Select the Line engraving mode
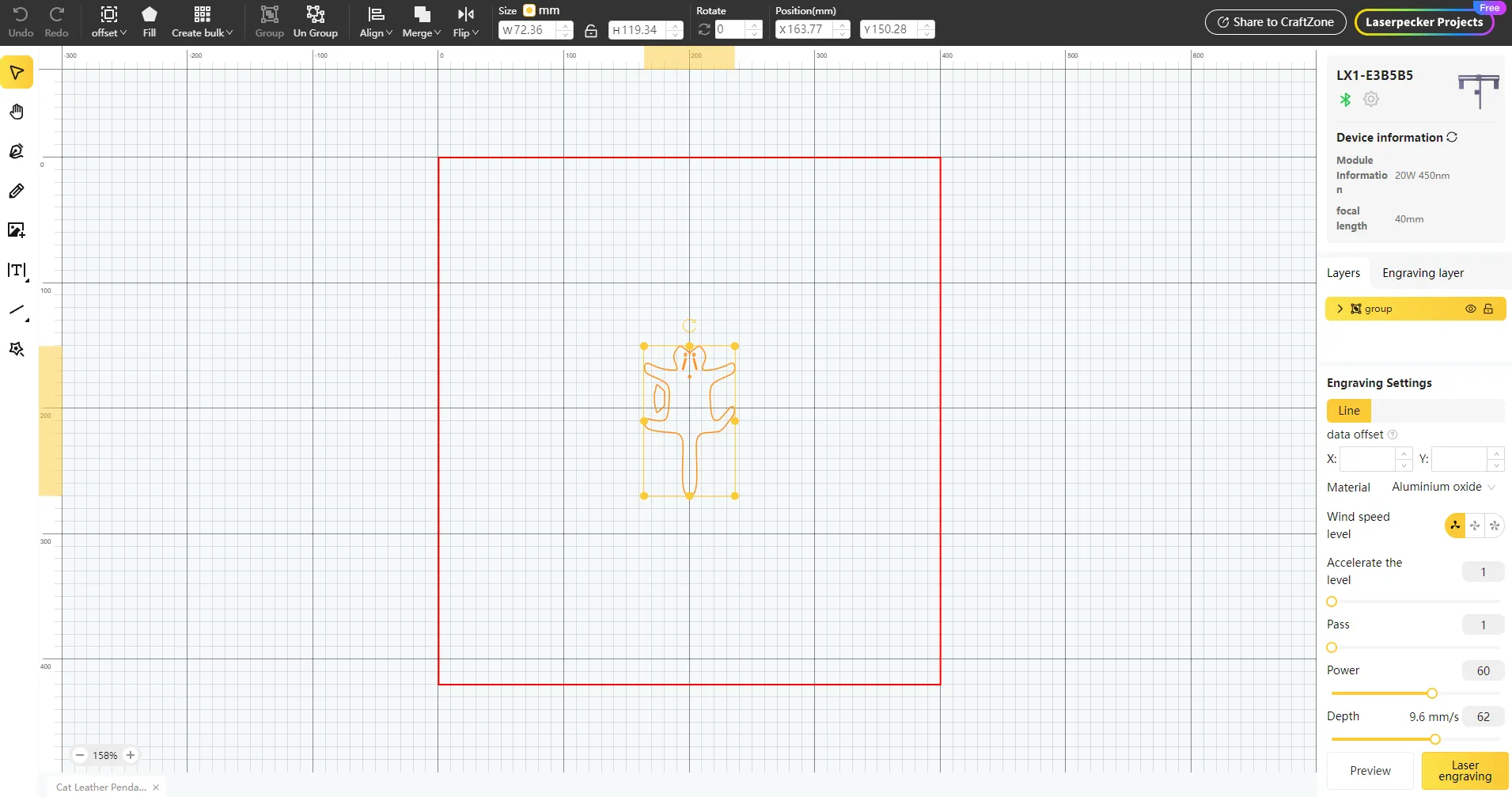 [1349, 411]
